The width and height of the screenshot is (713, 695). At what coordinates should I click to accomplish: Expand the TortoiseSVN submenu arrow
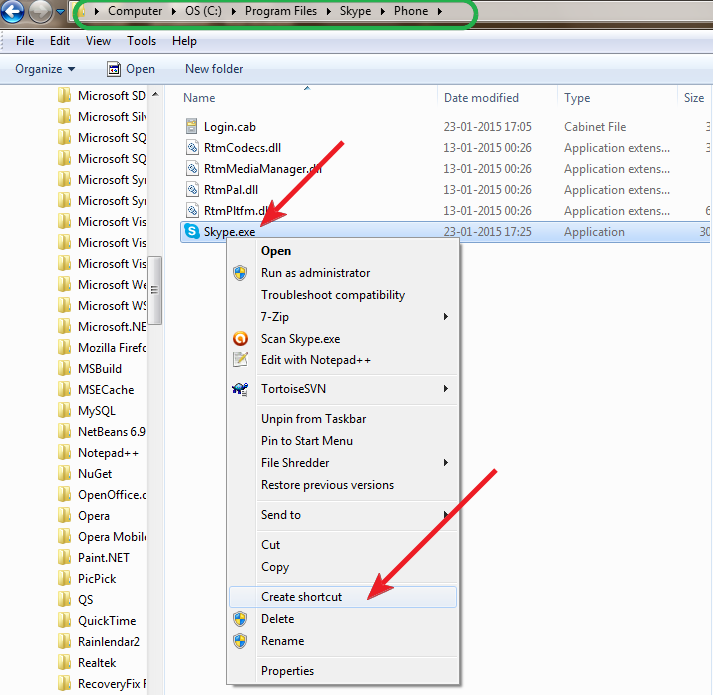pos(446,388)
